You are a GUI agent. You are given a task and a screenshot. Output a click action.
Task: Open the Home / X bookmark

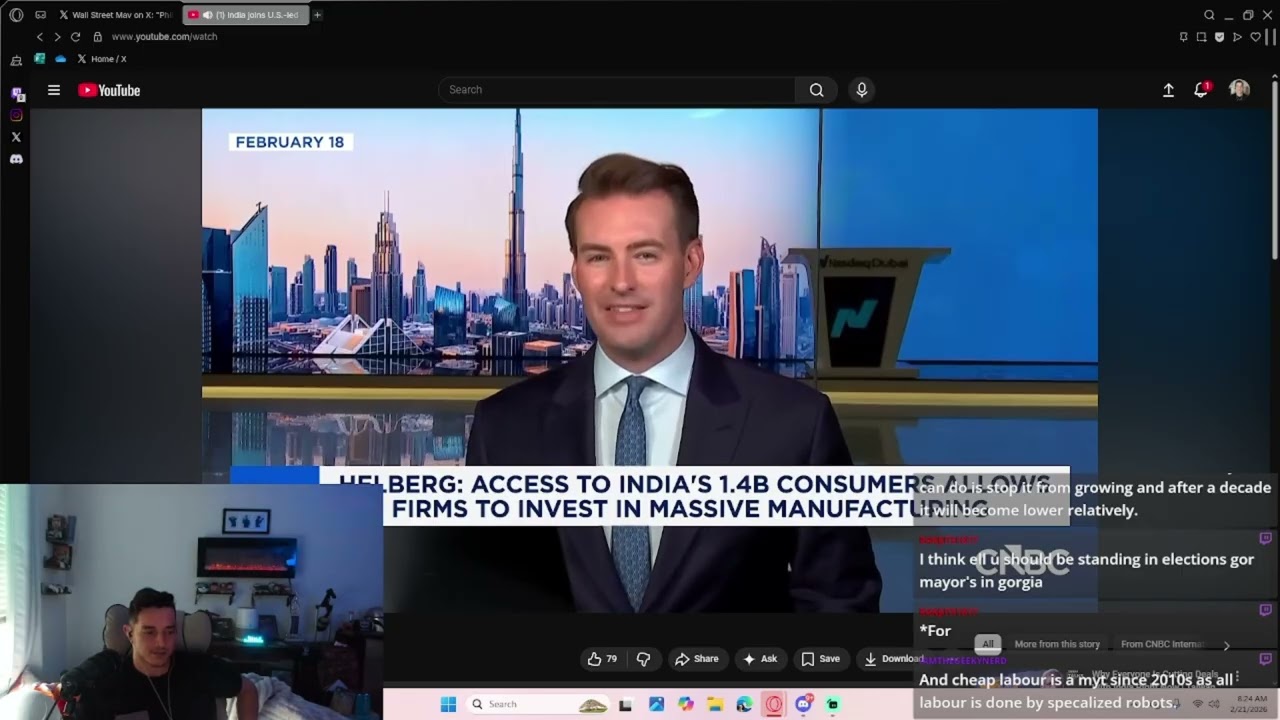coord(102,59)
